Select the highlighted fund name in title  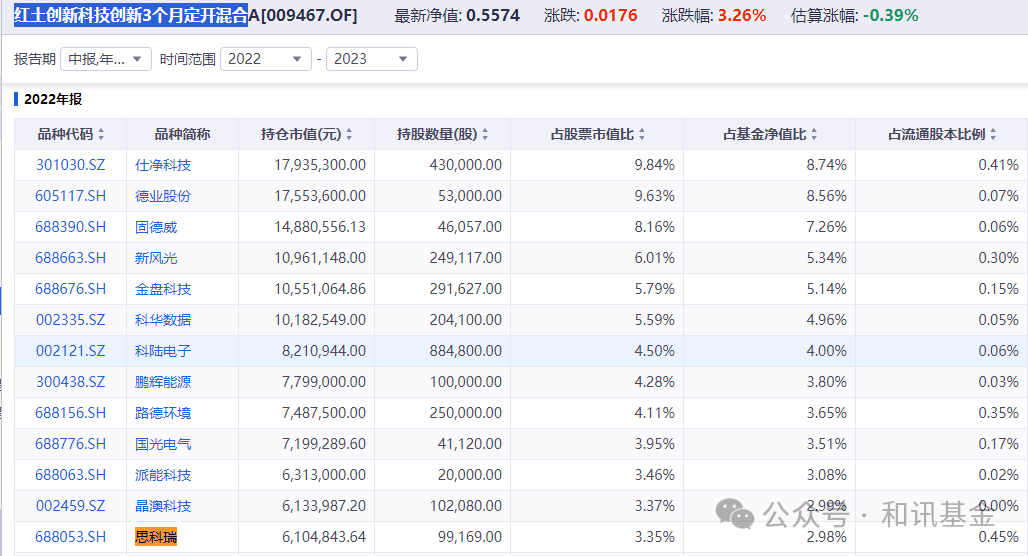coord(131,15)
